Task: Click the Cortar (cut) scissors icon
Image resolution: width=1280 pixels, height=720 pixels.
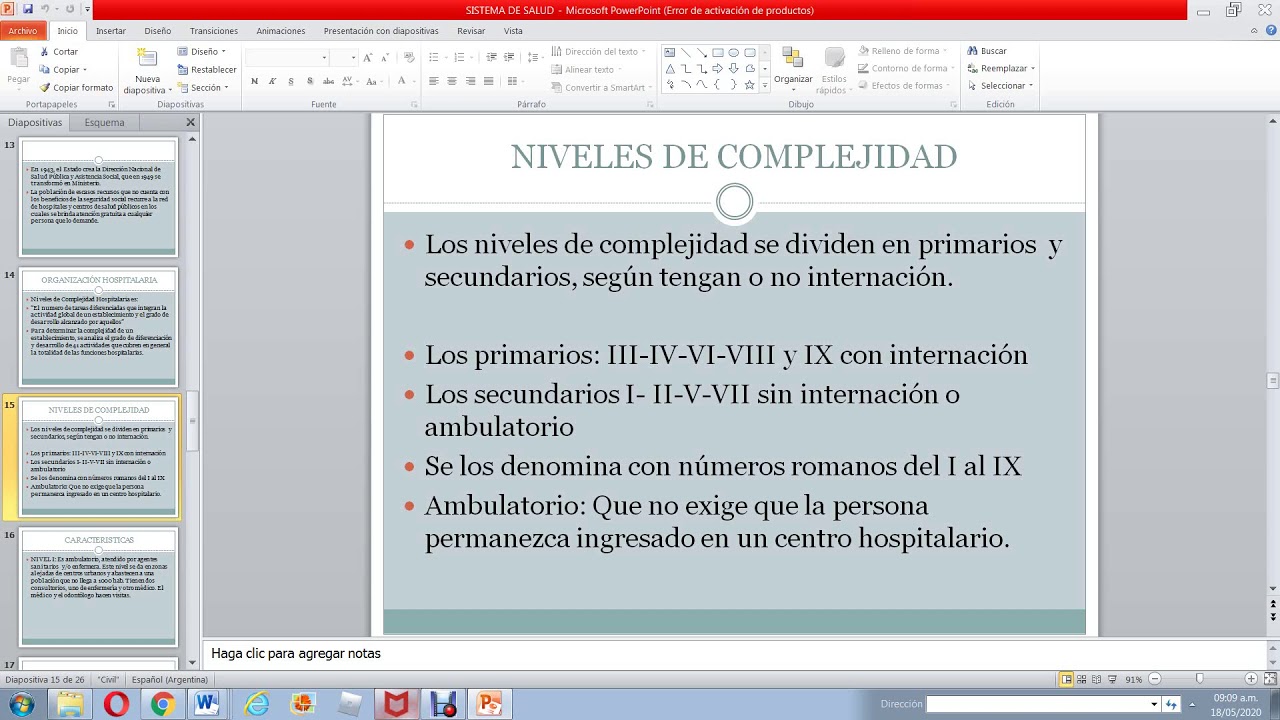Action: (44, 52)
